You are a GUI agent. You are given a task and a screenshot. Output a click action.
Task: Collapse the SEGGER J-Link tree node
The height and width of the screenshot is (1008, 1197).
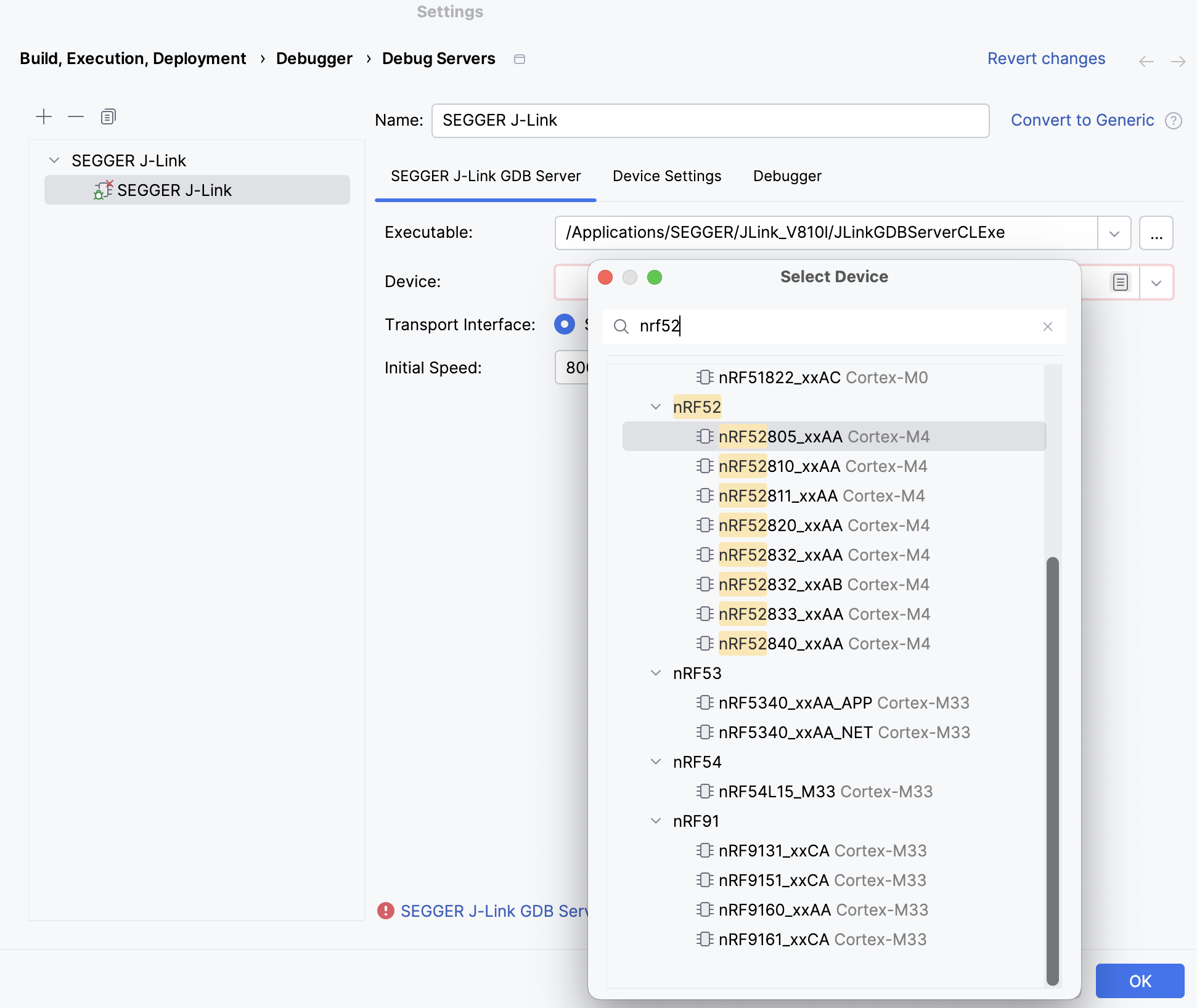[54, 160]
